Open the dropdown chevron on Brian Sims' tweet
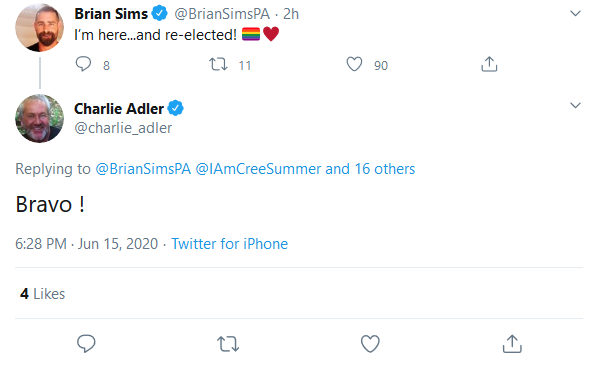Viewport: 598px width, 367px height. pos(575,13)
